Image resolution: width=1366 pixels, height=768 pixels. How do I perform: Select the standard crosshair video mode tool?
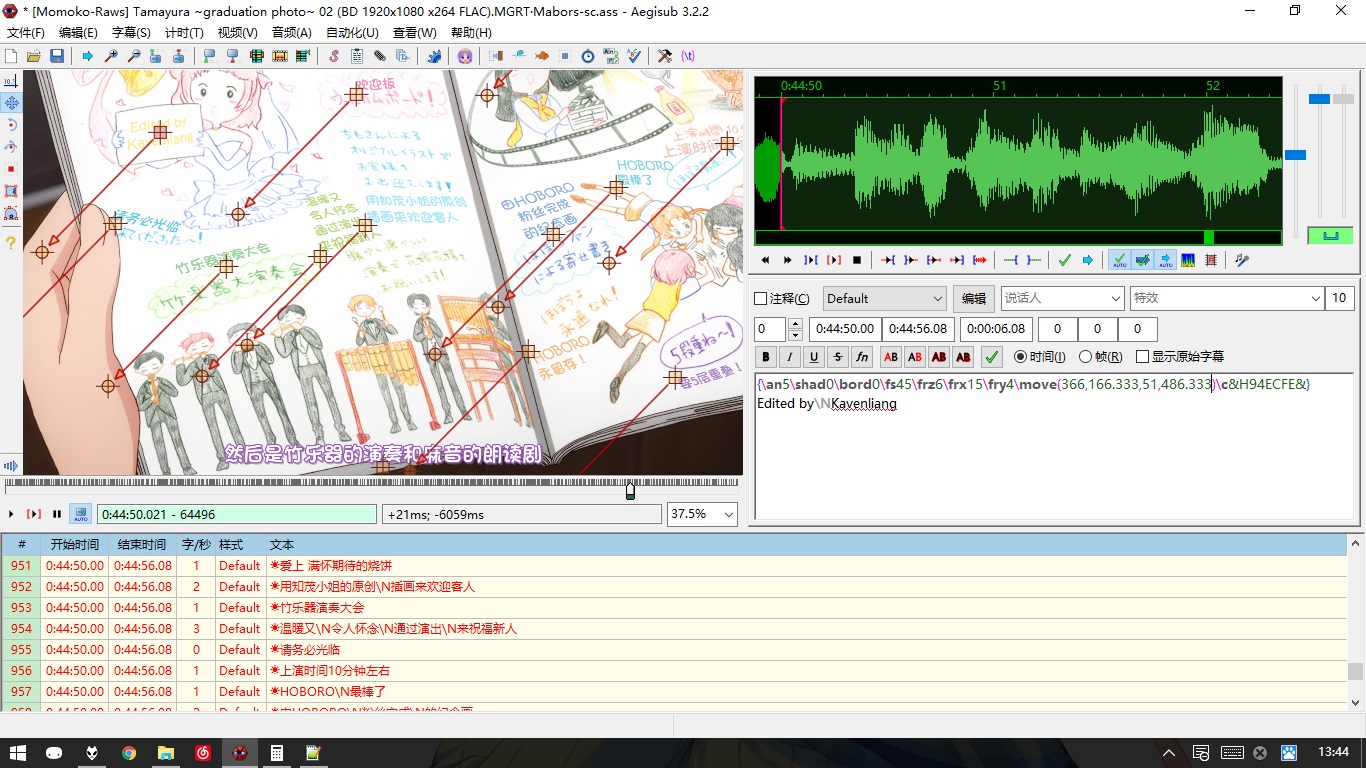pos(11,80)
